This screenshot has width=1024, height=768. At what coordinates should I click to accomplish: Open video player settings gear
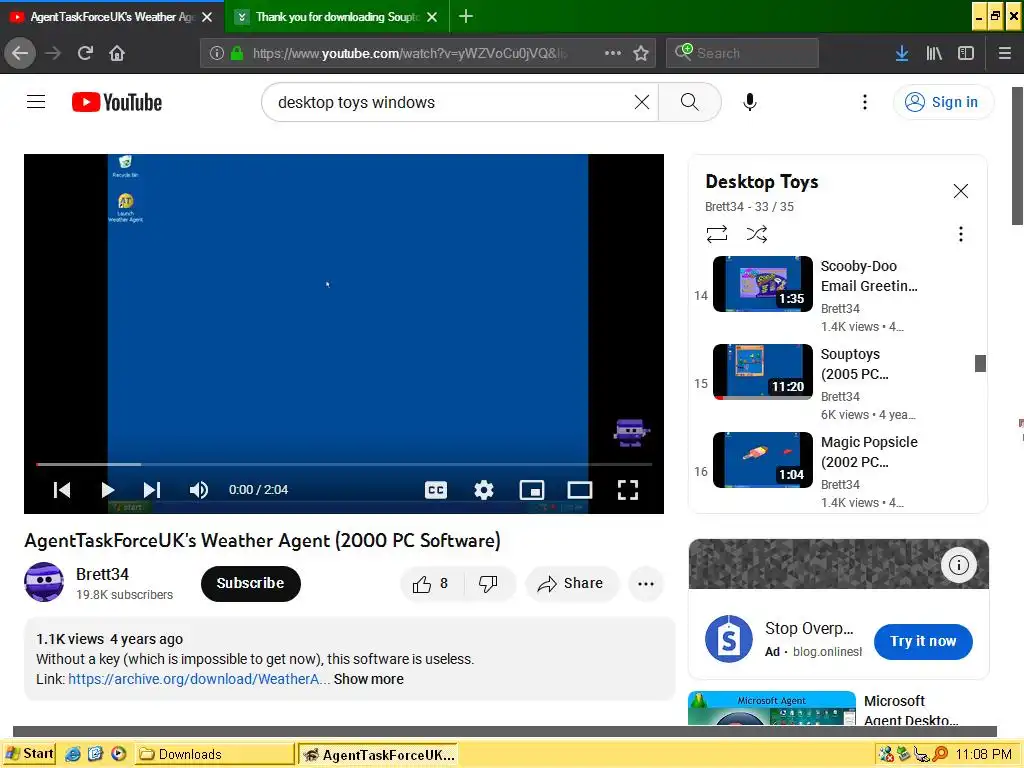(x=484, y=490)
